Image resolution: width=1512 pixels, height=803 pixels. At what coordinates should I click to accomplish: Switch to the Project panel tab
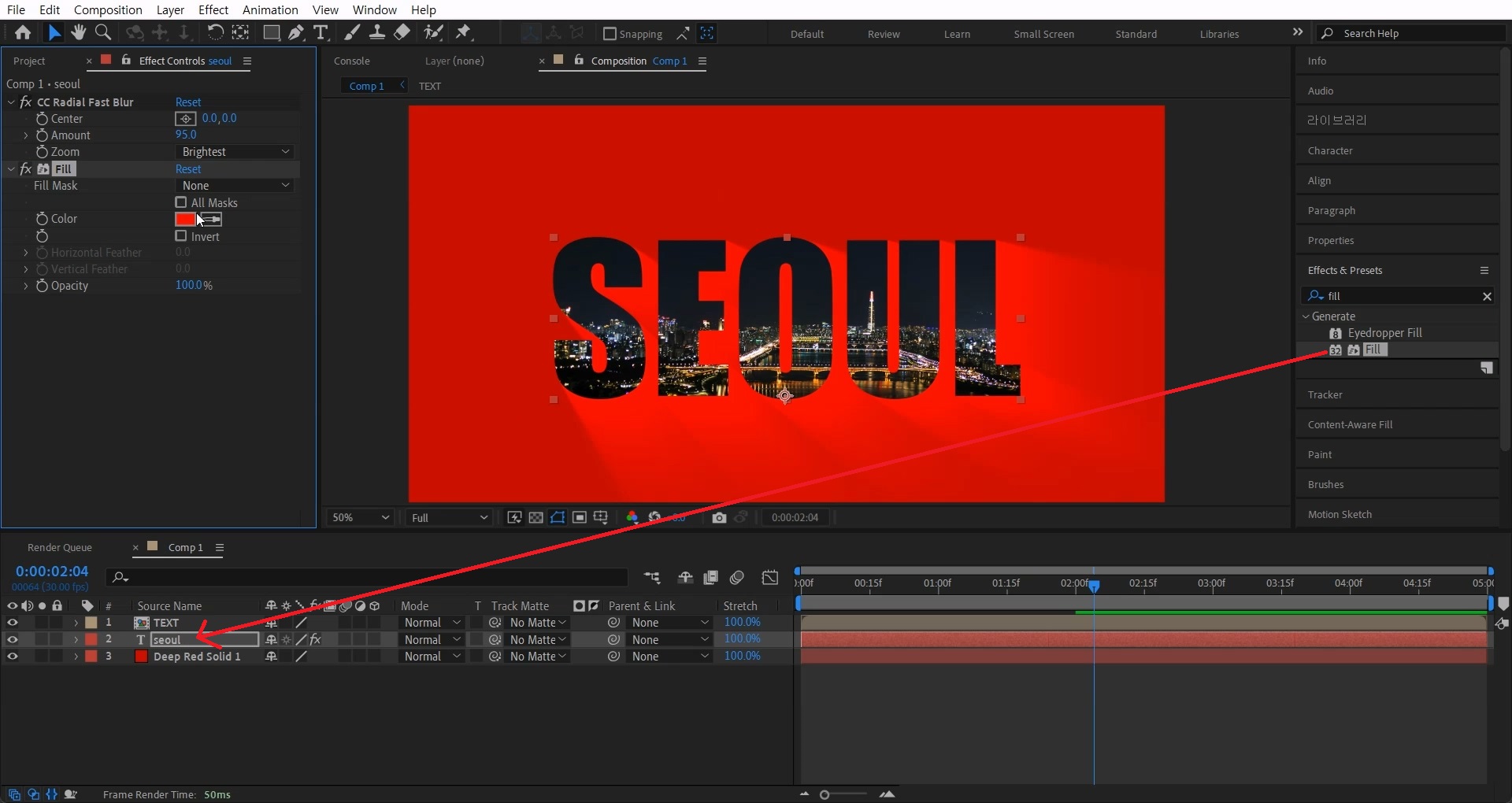tap(29, 61)
